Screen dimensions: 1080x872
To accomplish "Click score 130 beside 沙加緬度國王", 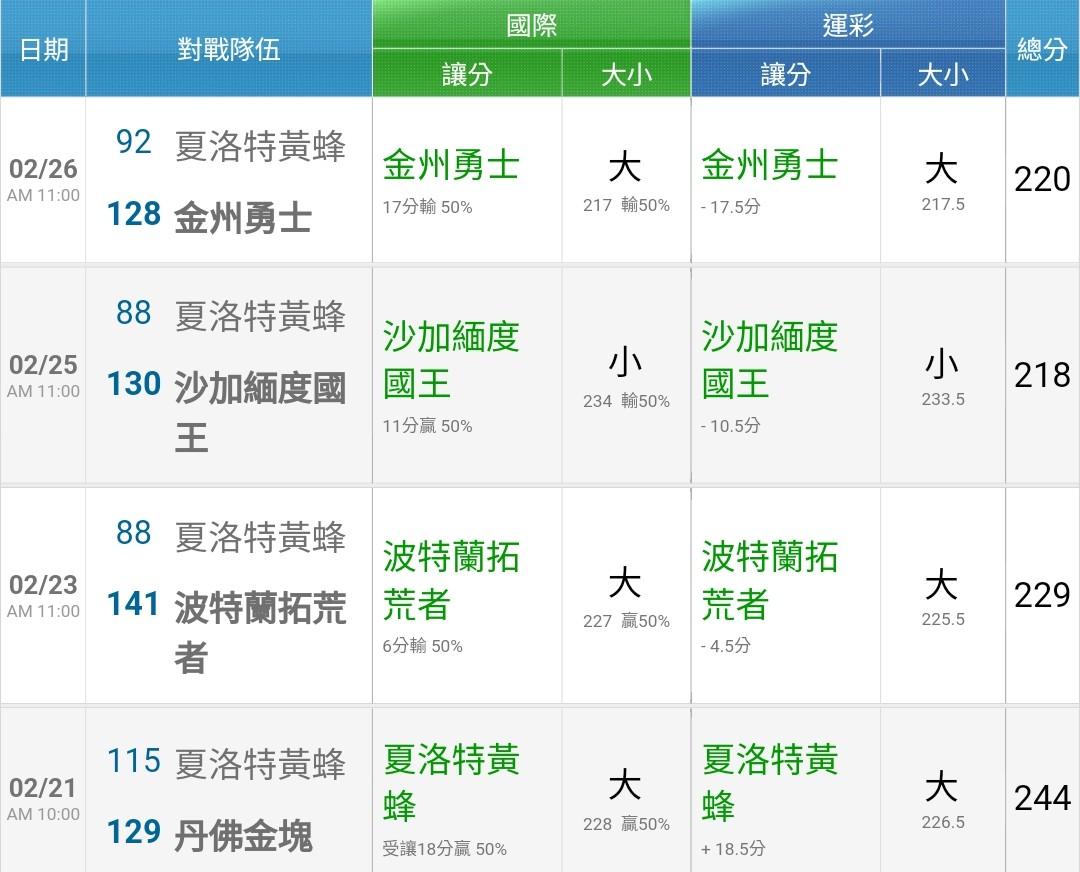I will pos(134,384).
